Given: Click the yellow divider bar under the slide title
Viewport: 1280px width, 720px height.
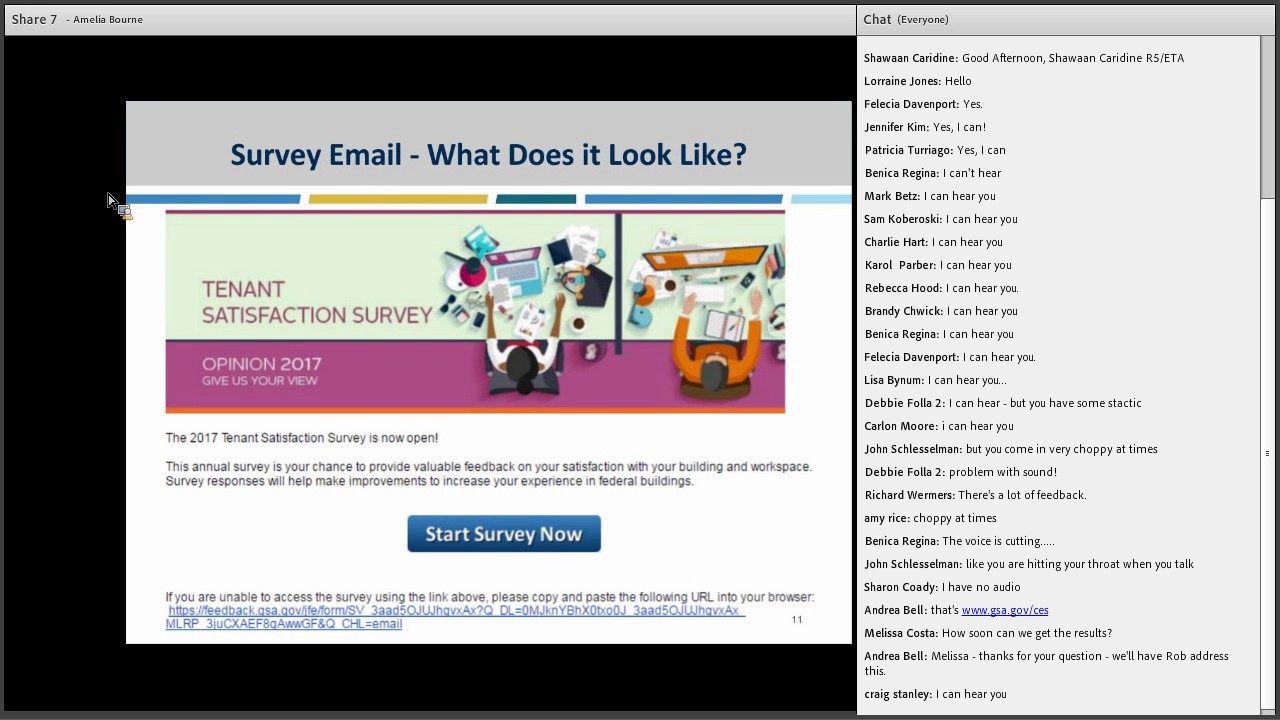Looking at the screenshot, I should point(397,199).
